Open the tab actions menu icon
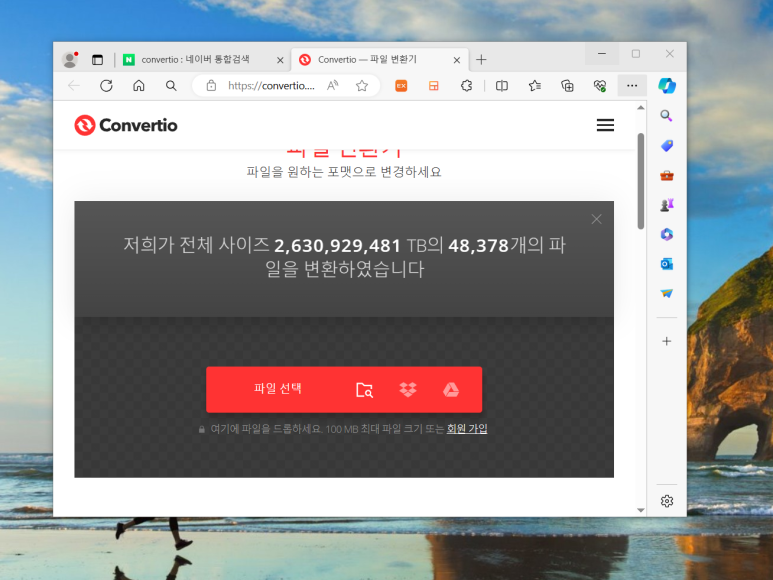Image resolution: width=773 pixels, height=580 pixels. (98, 60)
